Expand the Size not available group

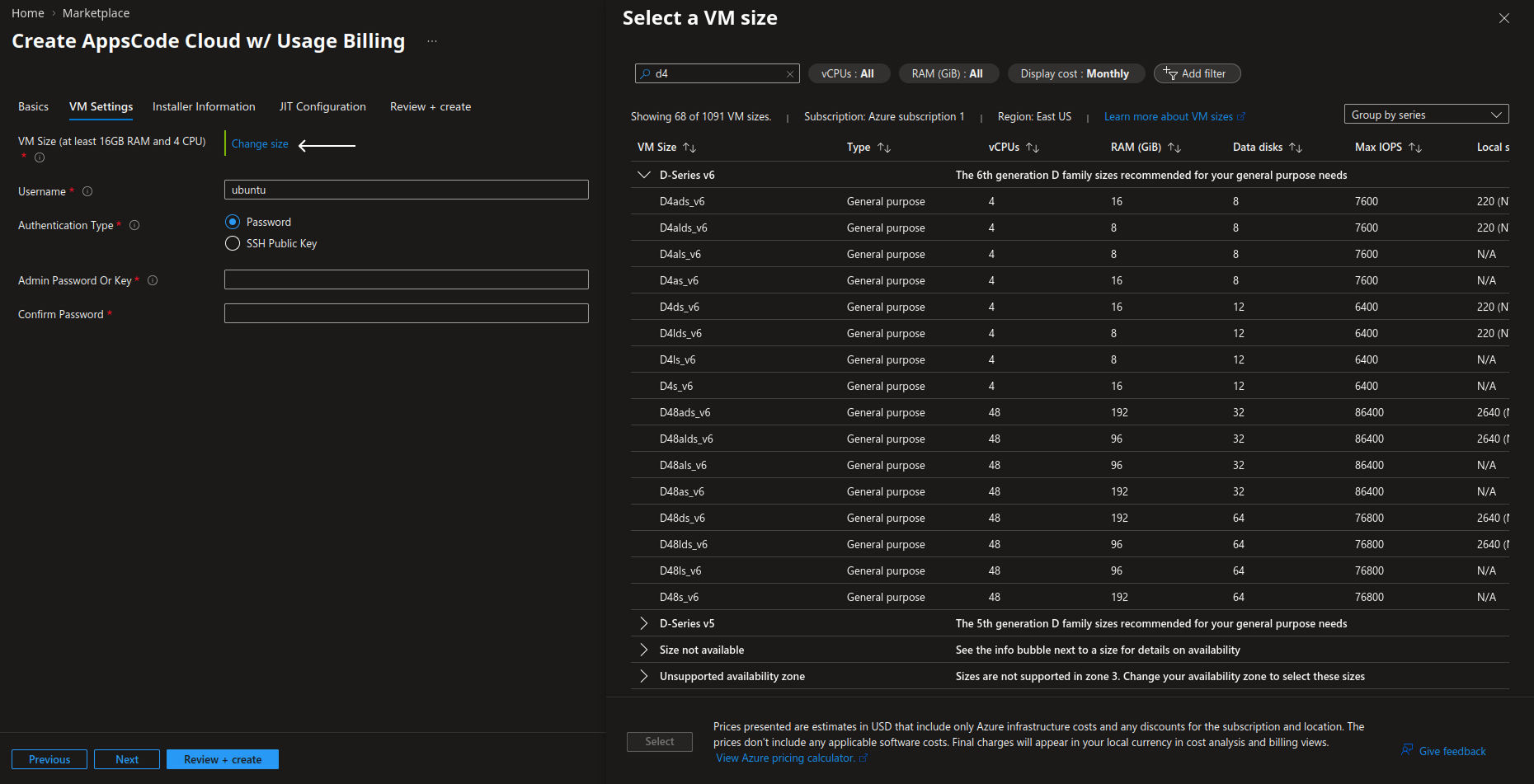click(644, 650)
